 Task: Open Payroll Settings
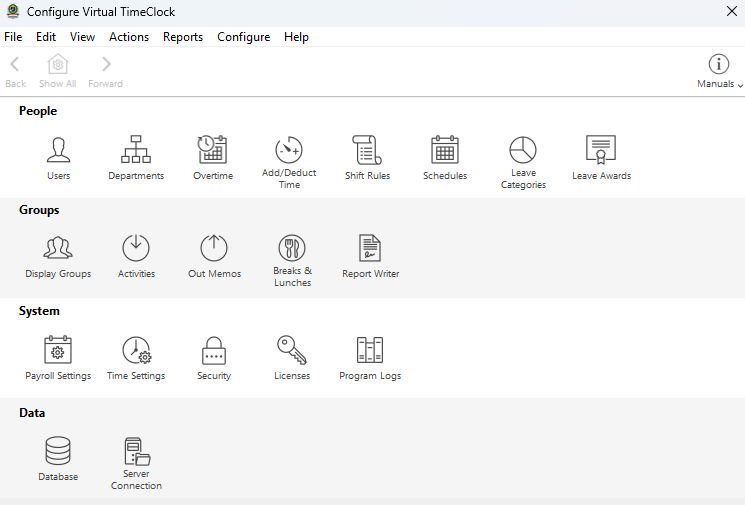(58, 358)
